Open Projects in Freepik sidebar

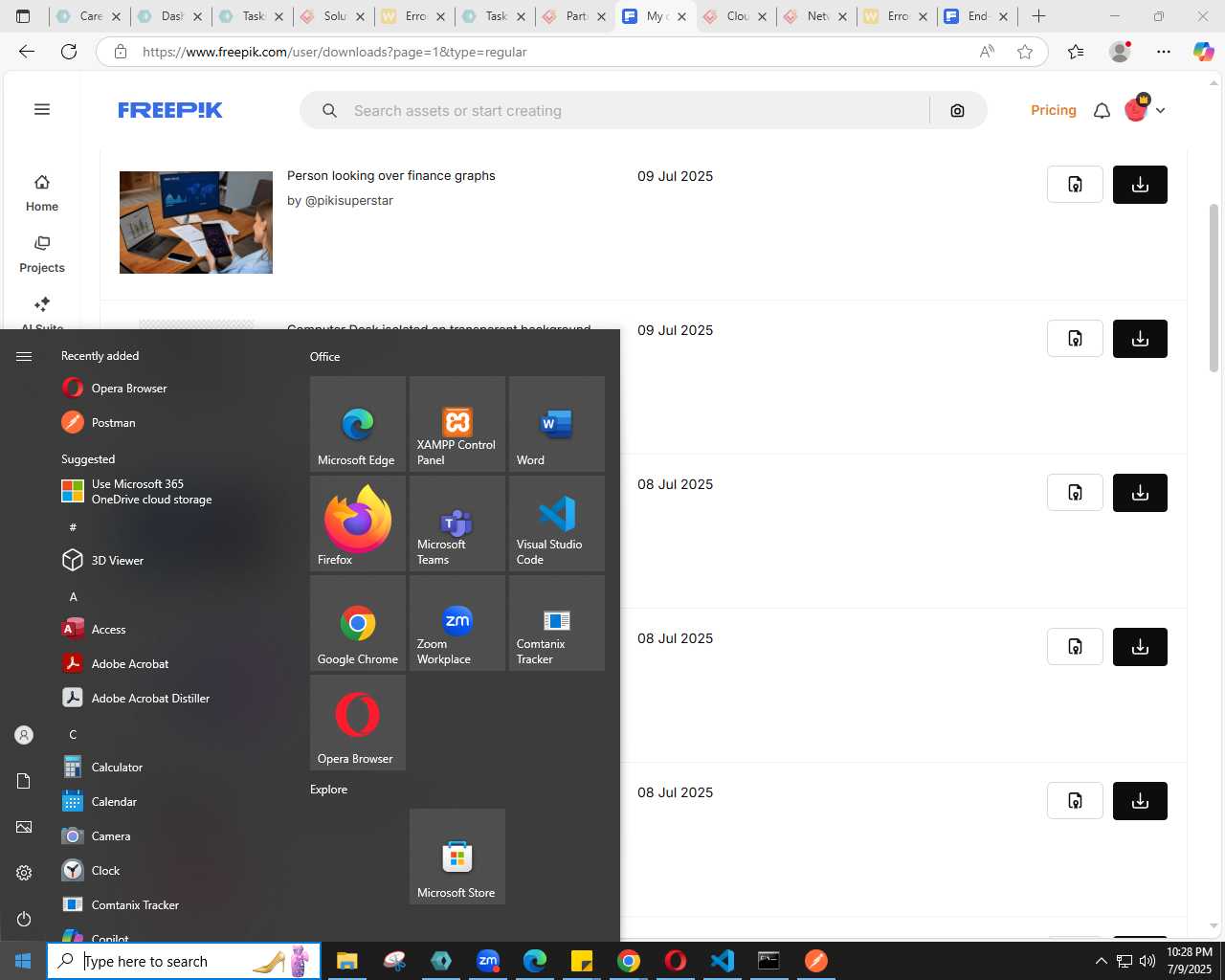[42, 255]
